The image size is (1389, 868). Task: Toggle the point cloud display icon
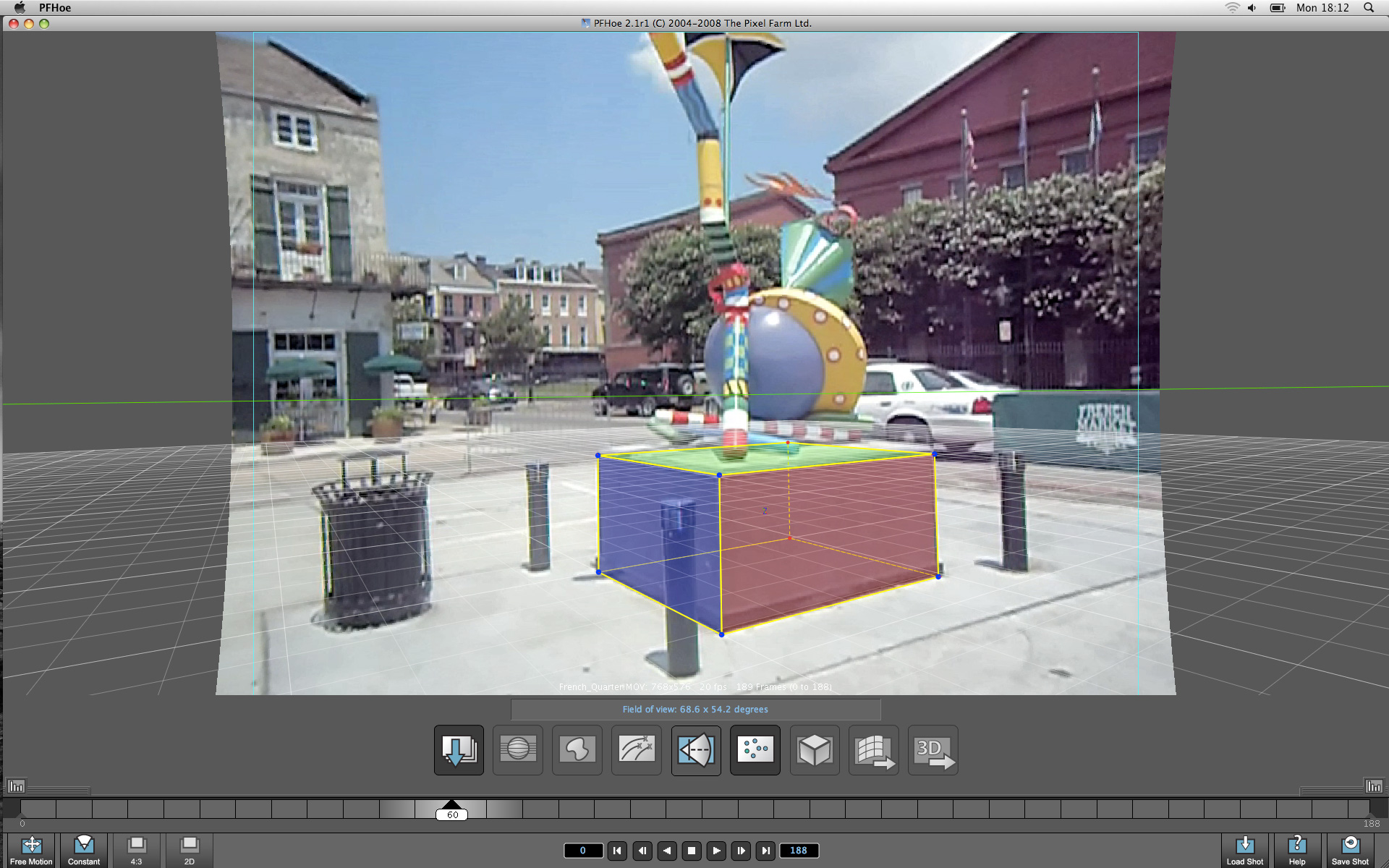click(755, 750)
